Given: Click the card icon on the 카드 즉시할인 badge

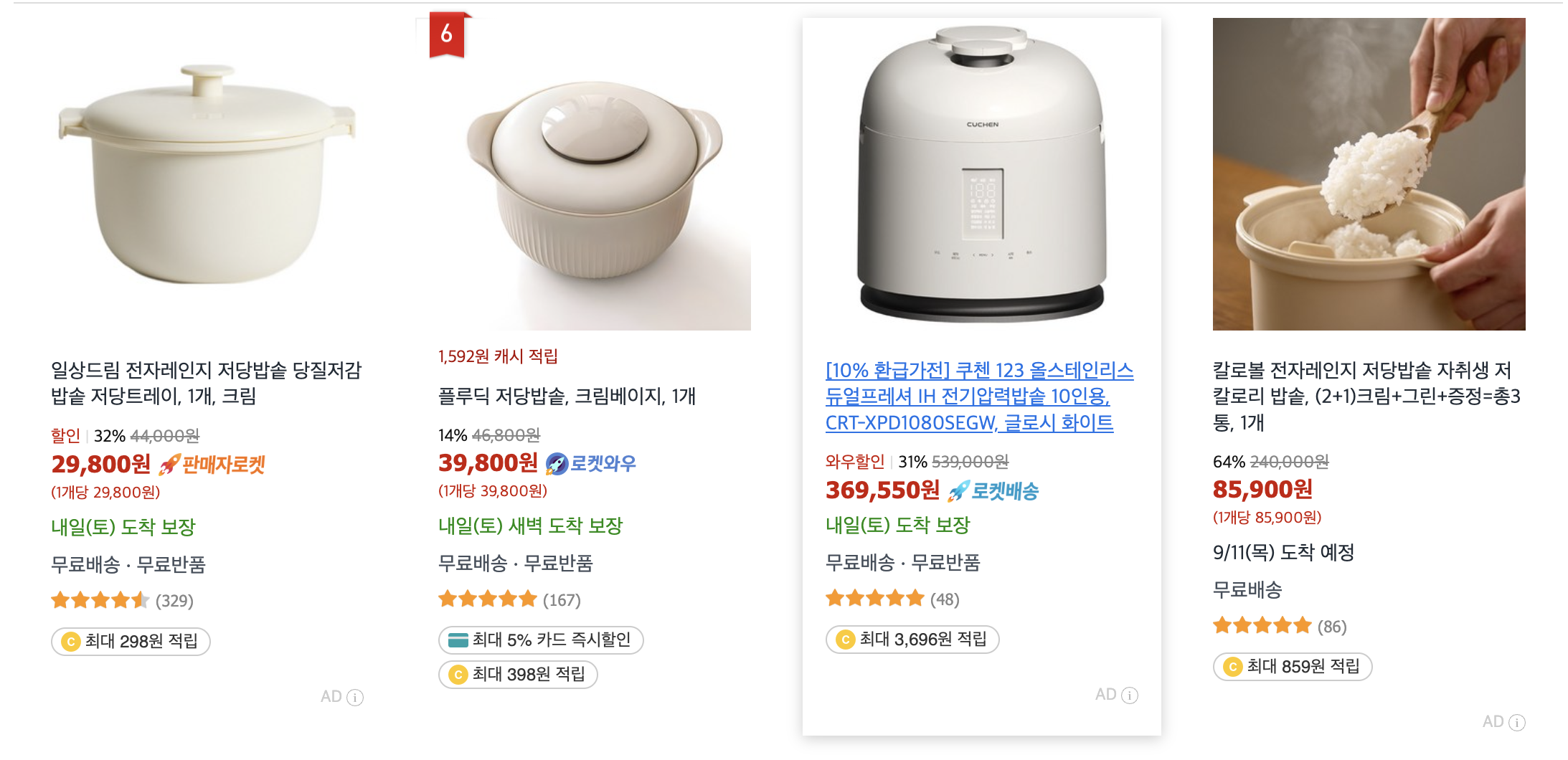Looking at the screenshot, I should (459, 640).
